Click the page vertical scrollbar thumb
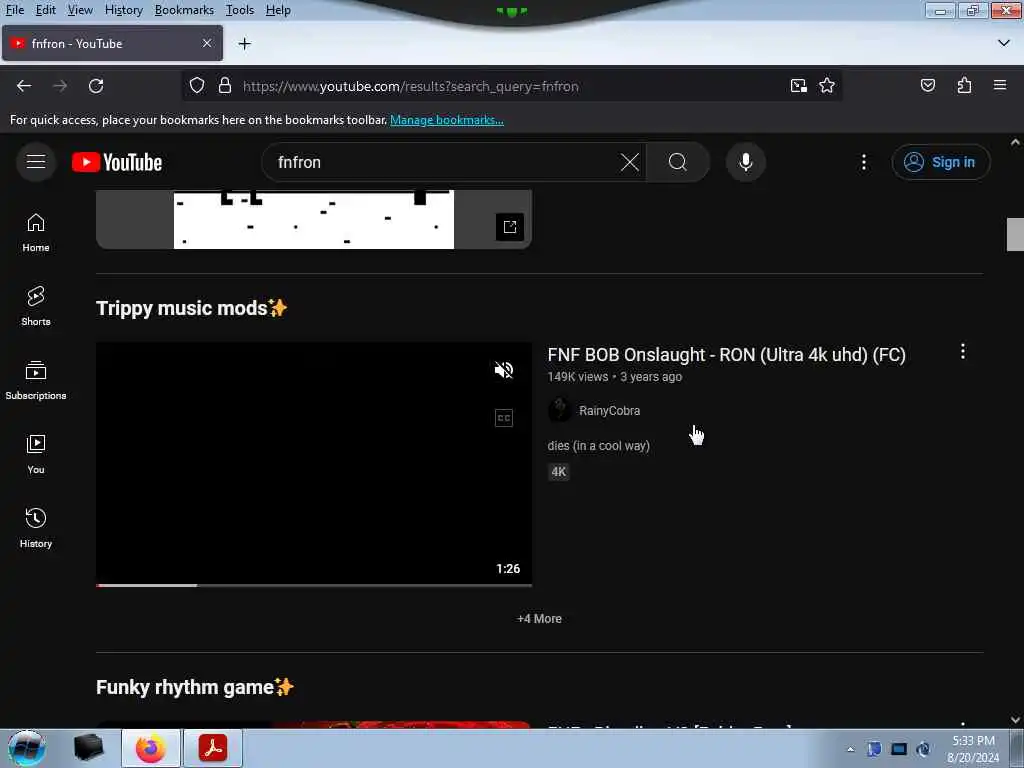This screenshot has width=1024, height=768. (1015, 234)
